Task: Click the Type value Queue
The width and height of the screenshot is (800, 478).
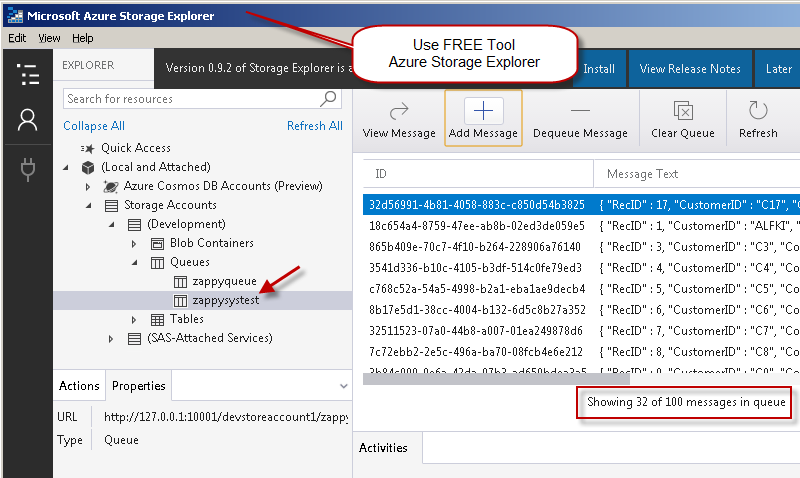Action: [121, 440]
